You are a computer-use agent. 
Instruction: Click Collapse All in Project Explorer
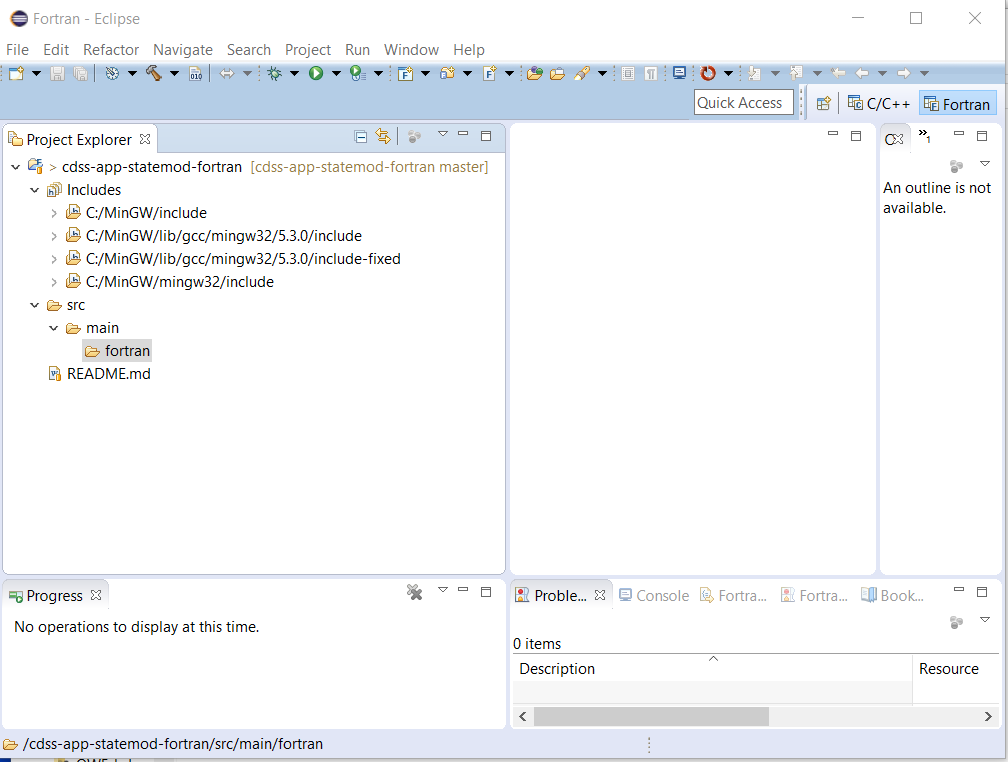click(360, 139)
